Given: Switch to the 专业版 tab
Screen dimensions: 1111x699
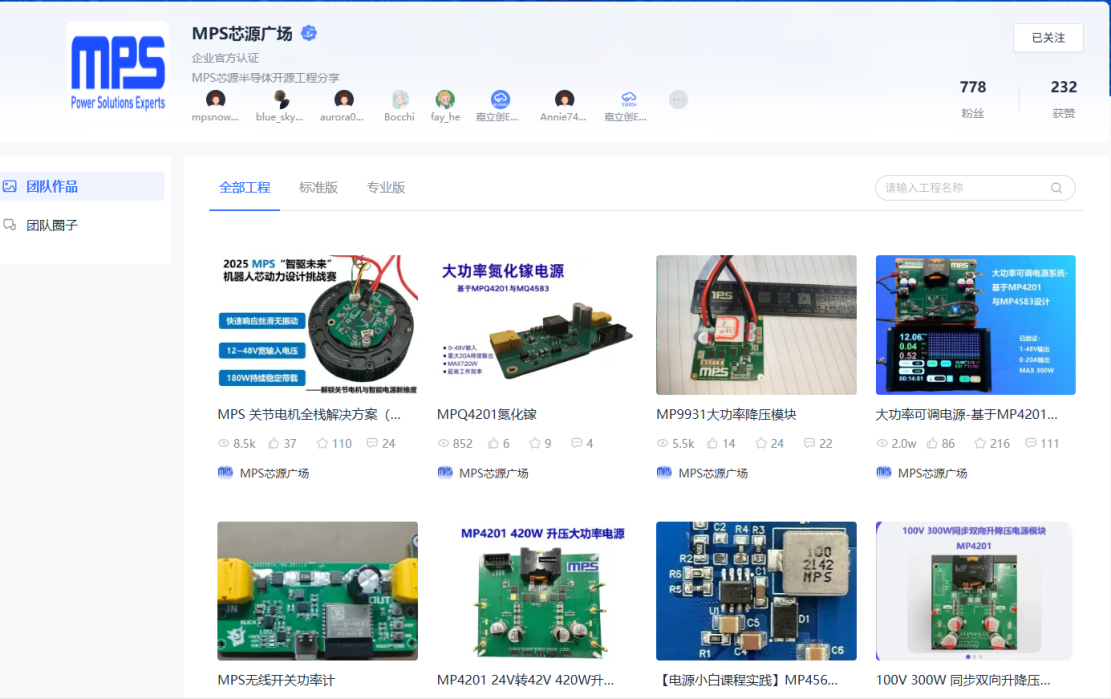Looking at the screenshot, I should pos(385,188).
